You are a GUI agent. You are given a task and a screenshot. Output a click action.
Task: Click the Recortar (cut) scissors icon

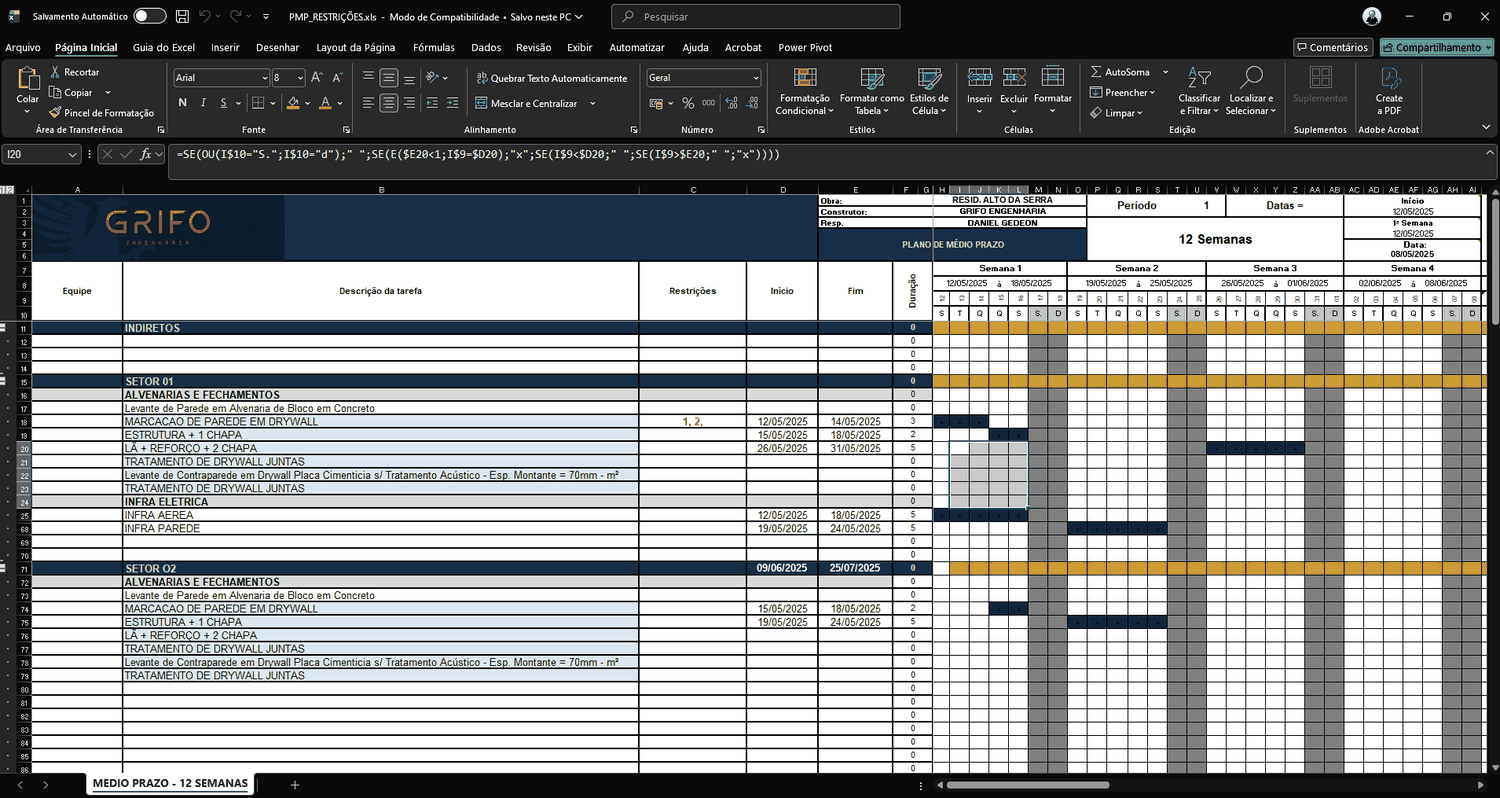click(54, 72)
